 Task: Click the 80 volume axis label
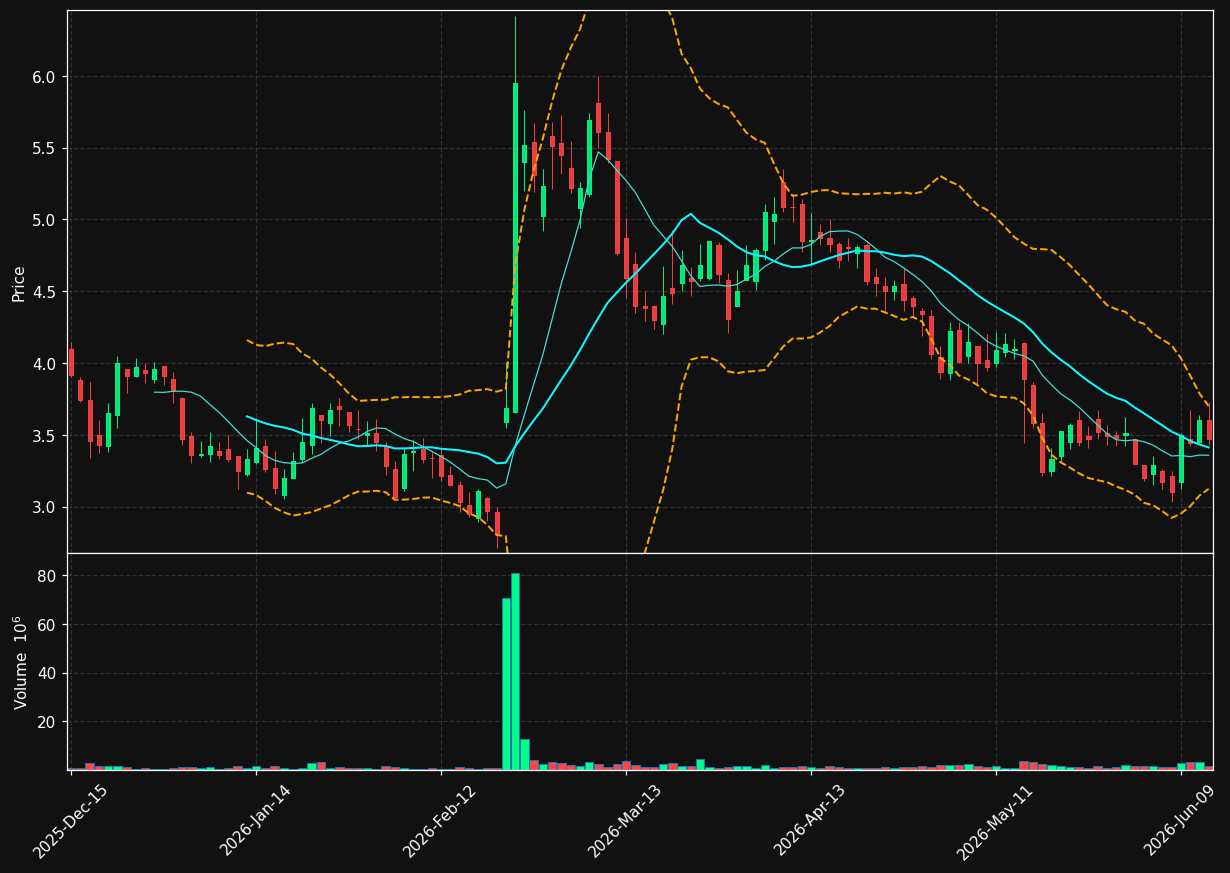[x=49, y=577]
